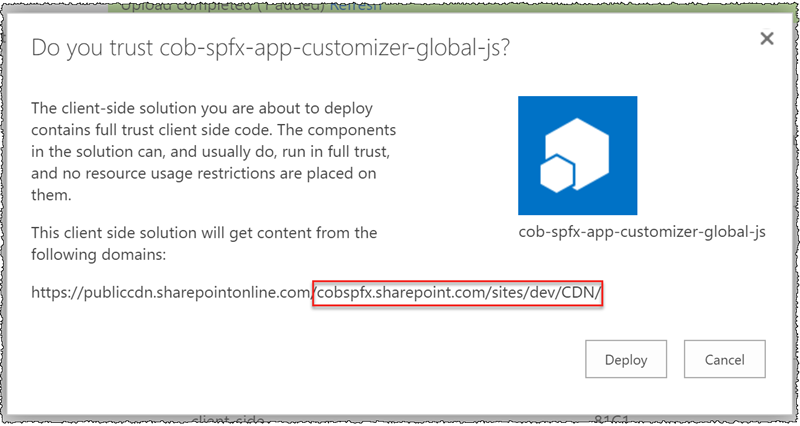This screenshot has height=426, width=800.
Task: Click the full trust client side code paragraph
Action: 213,152
